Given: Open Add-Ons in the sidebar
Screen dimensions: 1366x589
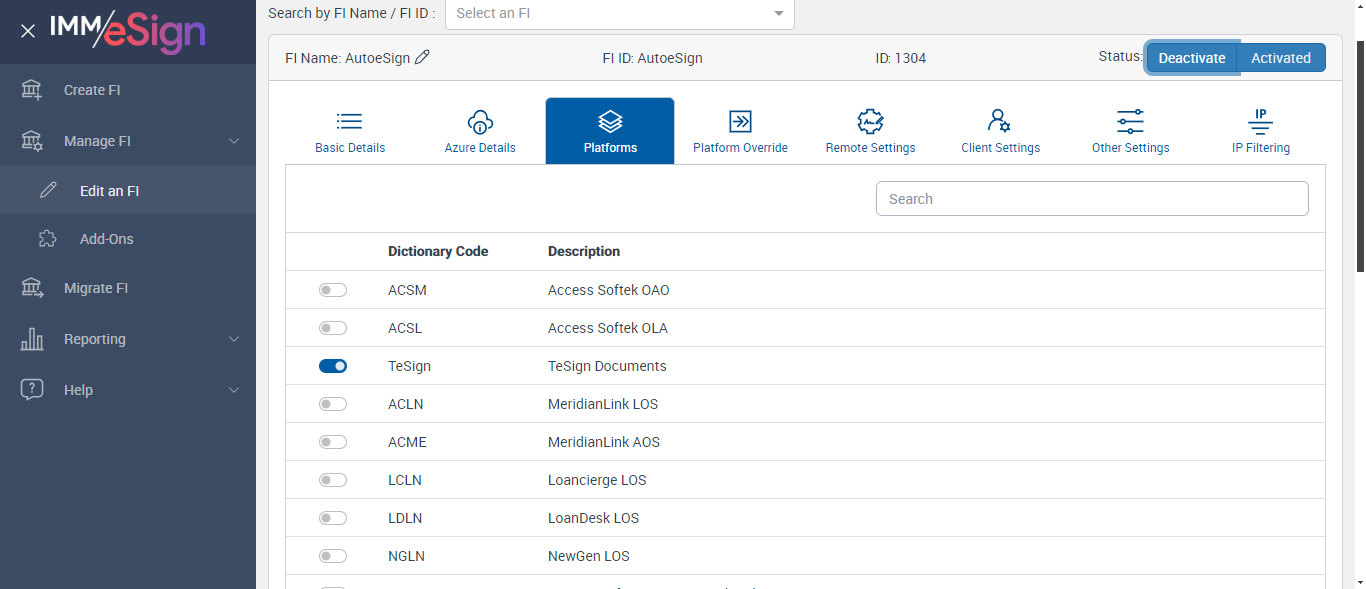Looking at the screenshot, I should pos(128,239).
